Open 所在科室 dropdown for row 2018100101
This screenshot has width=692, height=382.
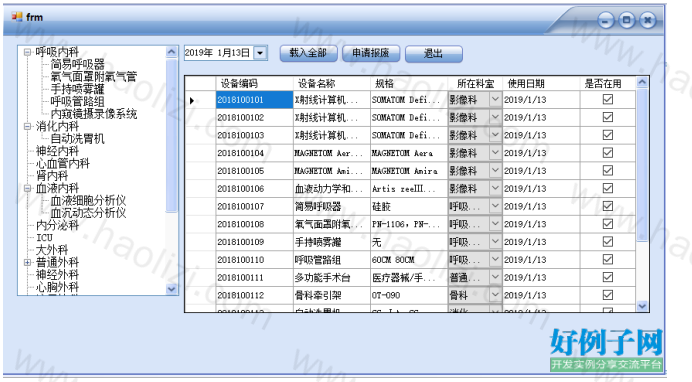point(495,100)
